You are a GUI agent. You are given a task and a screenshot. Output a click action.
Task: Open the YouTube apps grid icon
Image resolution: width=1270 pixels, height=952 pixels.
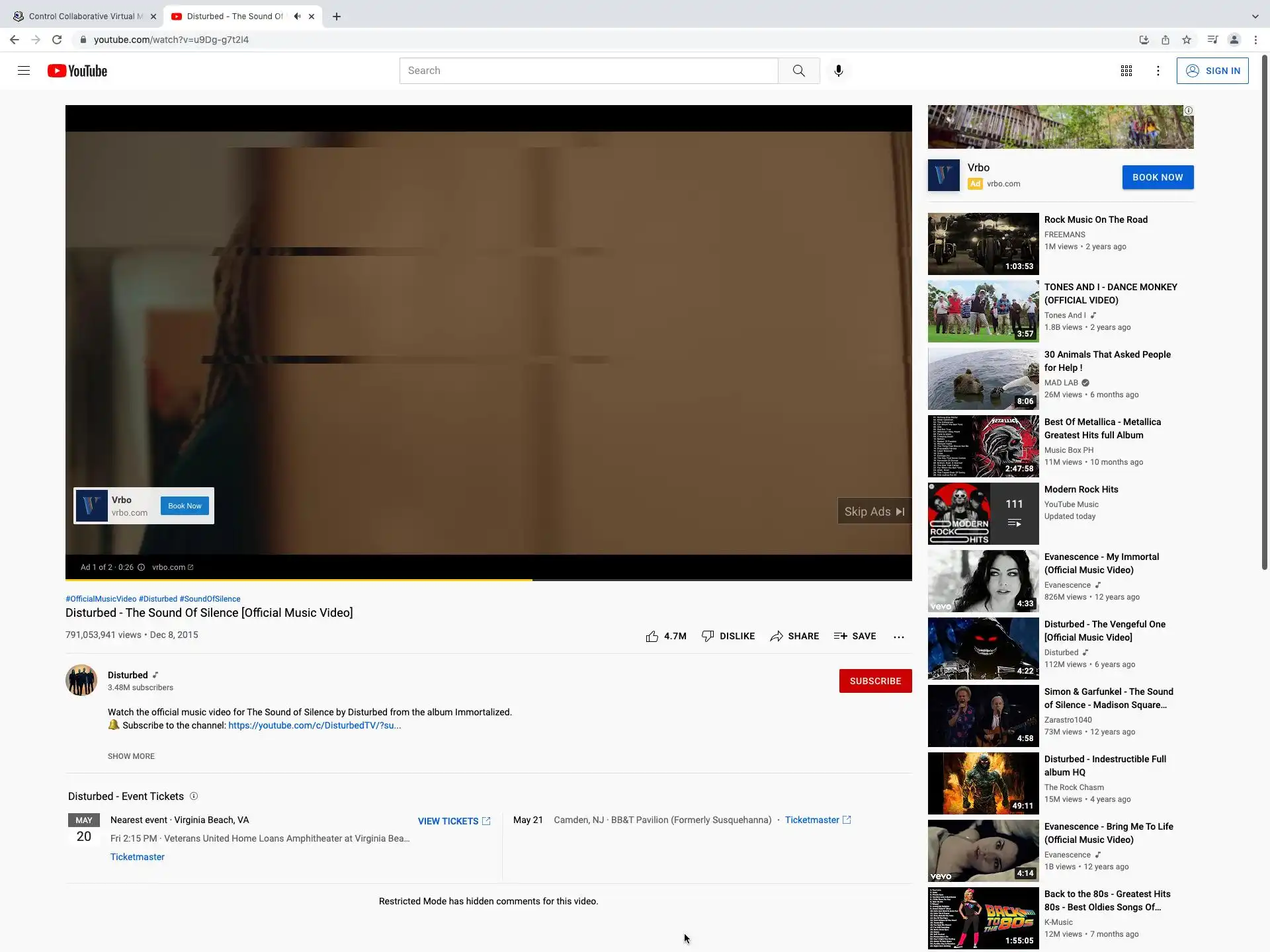(x=1126, y=71)
